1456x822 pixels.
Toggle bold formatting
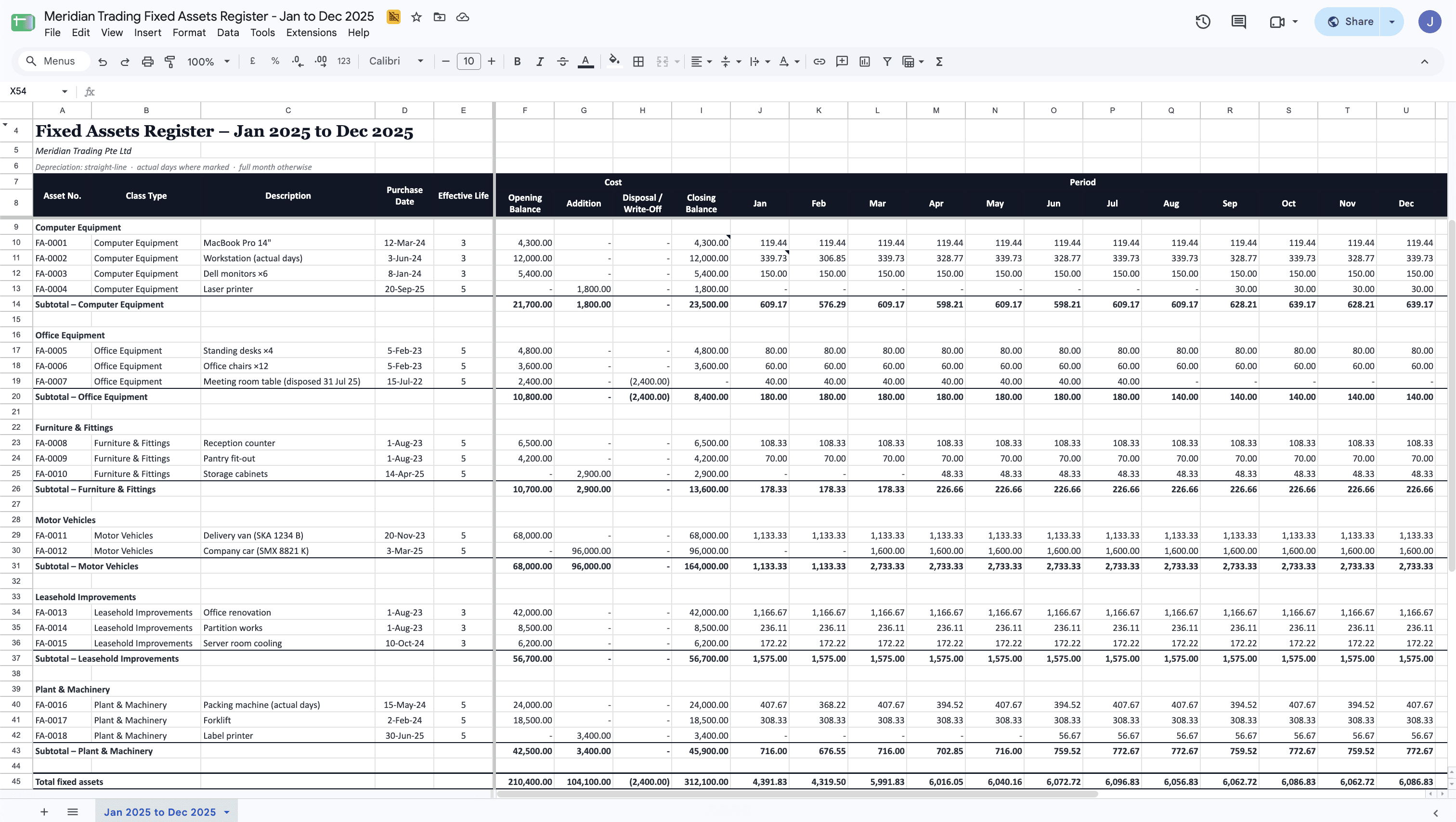517,62
